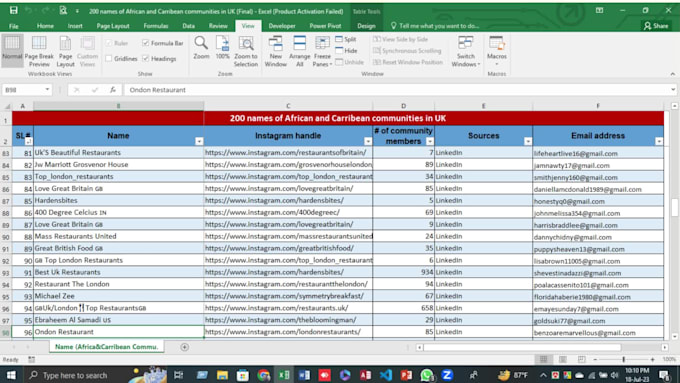The height and width of the screenshot is (383, 680).
Task: Open Email address filter dropdown
Action: point(659,141)
